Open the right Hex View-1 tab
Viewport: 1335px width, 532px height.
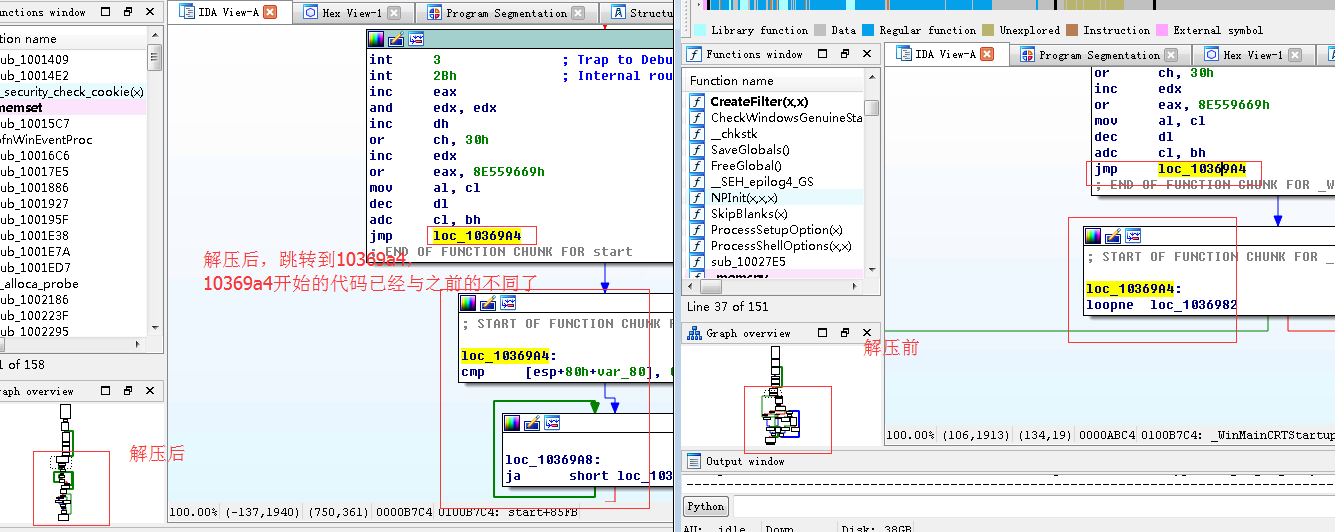pyautogui.click(x=1244, y=55)
